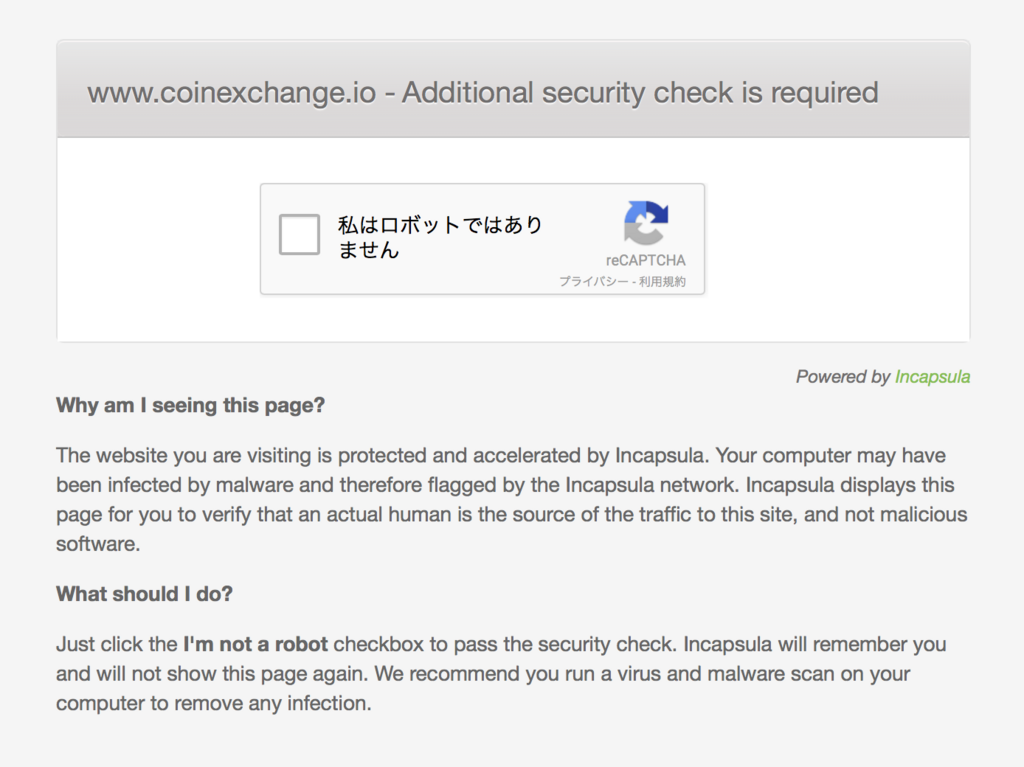This screenshot has height=767, width=1024.
Task: Click www.coinexchange.io in the header
Action: 232,93
